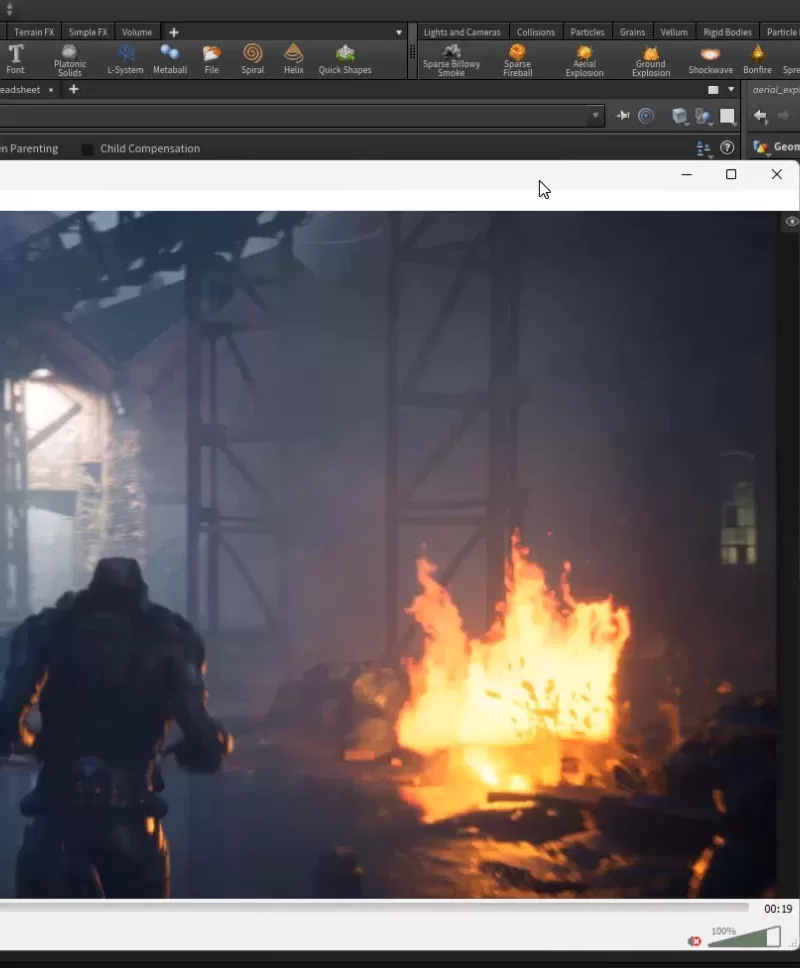
Task: Select the aerial_expl tab label
Action: (x=775, y=90)
